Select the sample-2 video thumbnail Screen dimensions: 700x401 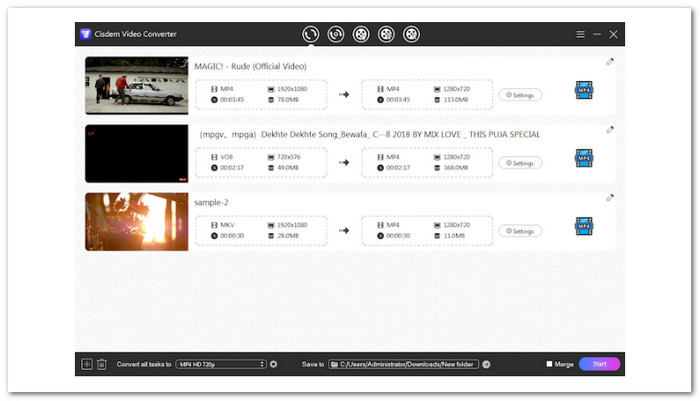pos(137,221)
